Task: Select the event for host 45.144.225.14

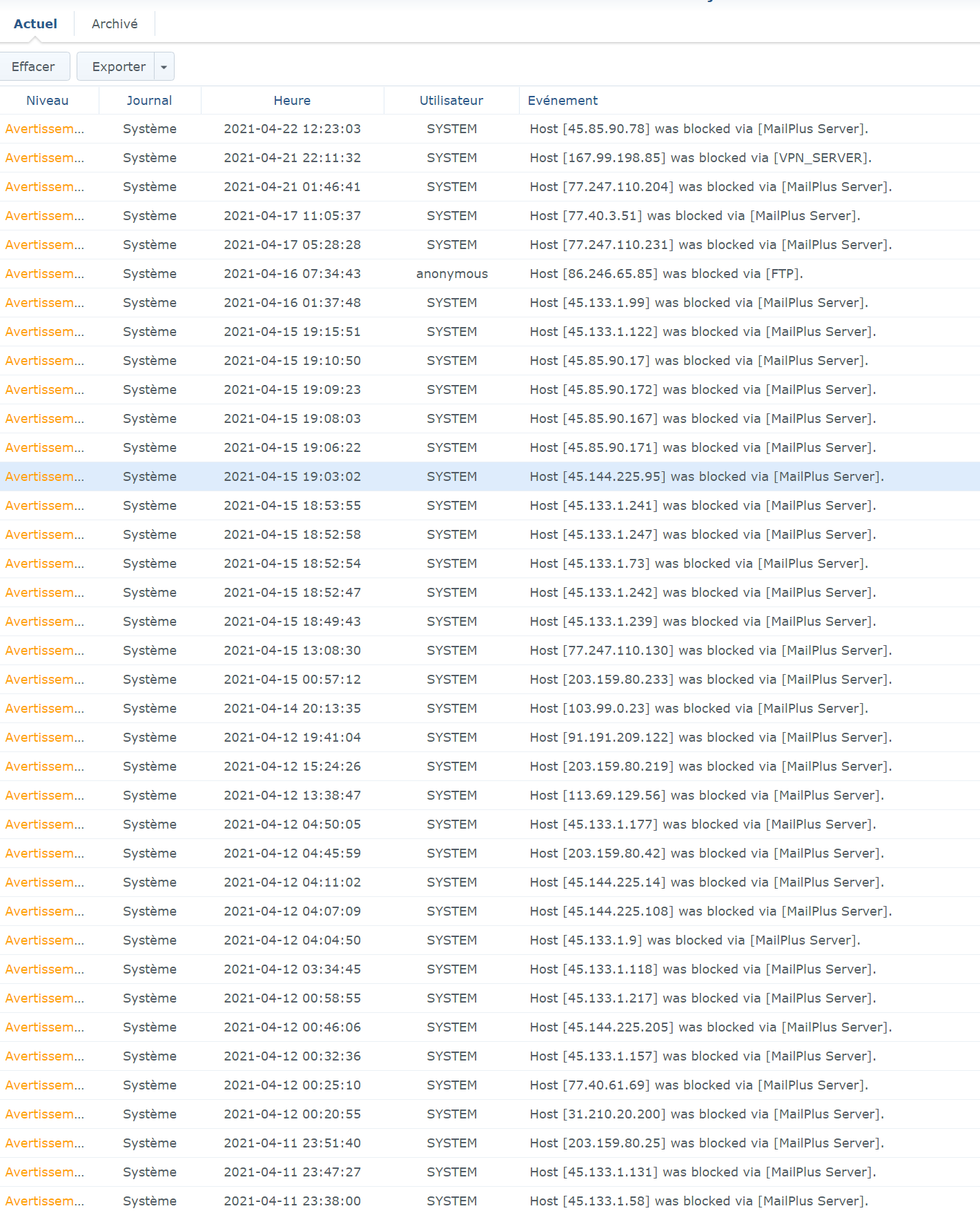Action: 707,882
